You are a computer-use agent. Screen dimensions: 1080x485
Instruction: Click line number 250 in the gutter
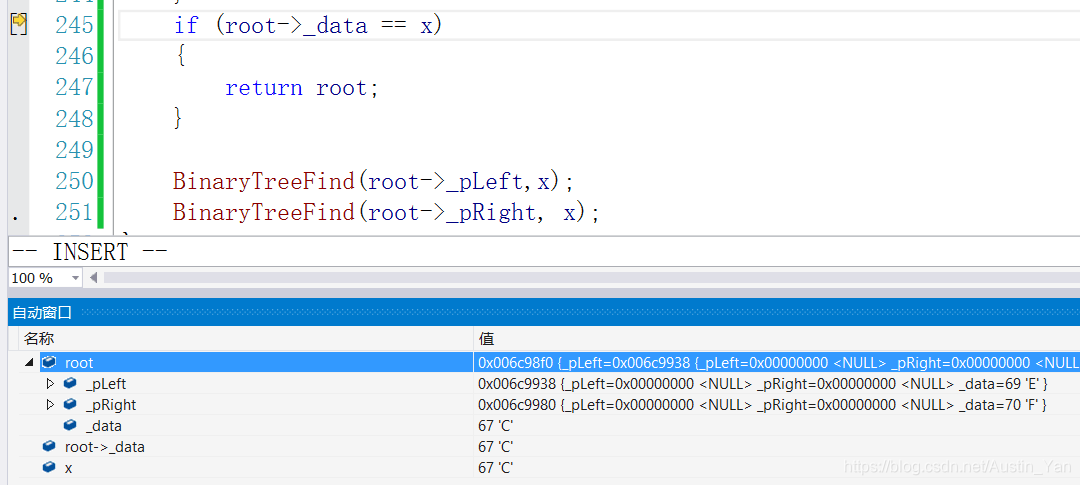click(x=74, y=181)
